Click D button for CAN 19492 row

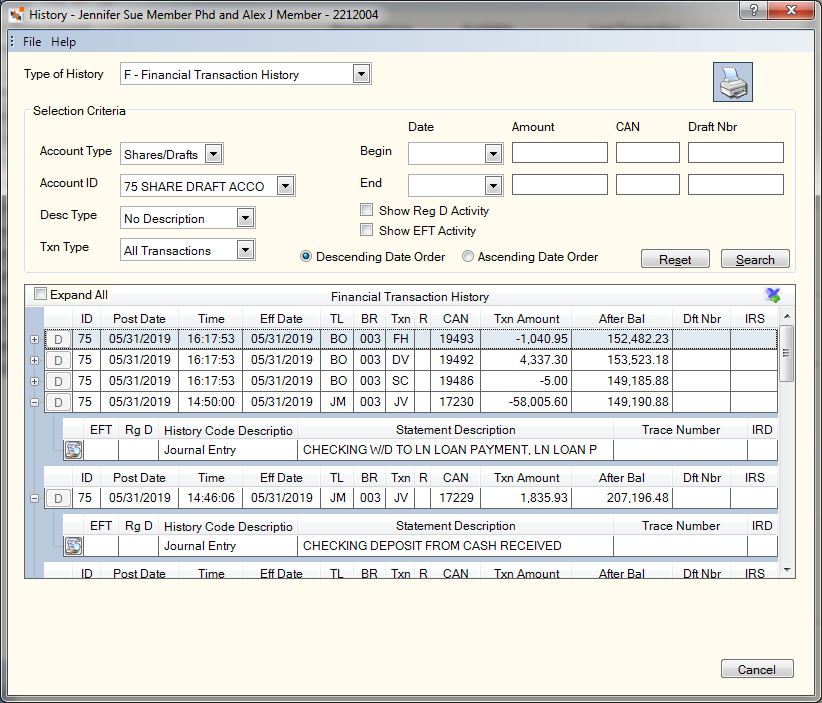(58, 360)
